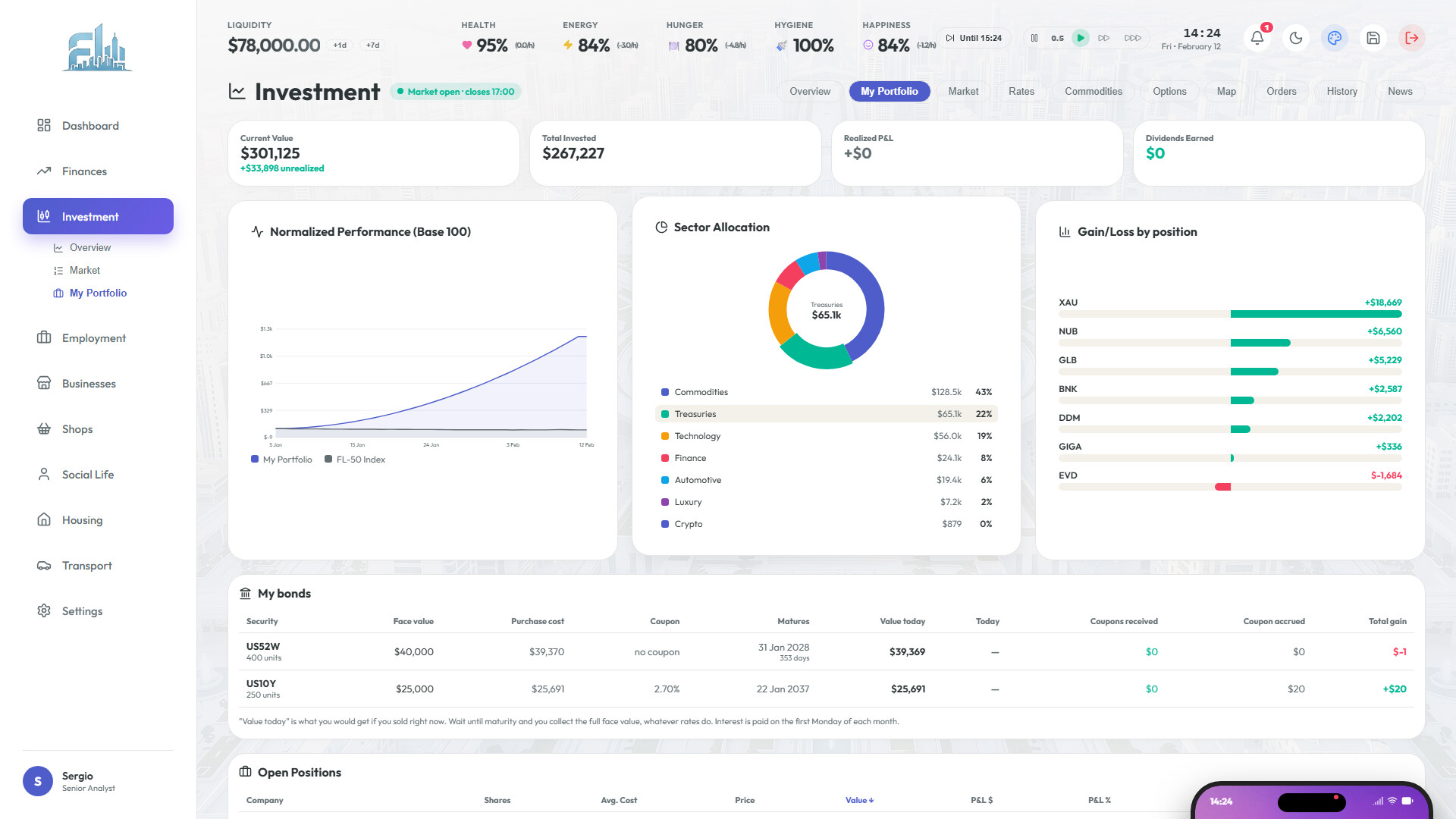Click the sector allocation donut chart
Screen dimensions: 1456x819
[x=827, y=310]
